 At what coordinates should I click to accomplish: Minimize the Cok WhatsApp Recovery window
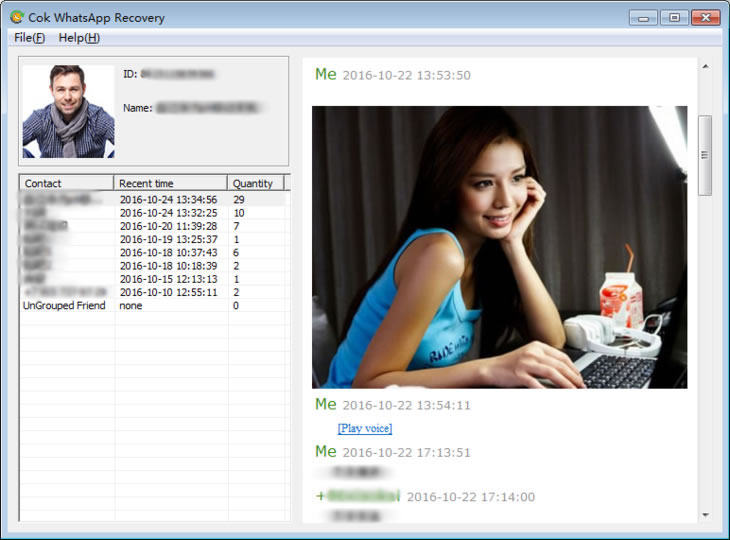point(644,17)
